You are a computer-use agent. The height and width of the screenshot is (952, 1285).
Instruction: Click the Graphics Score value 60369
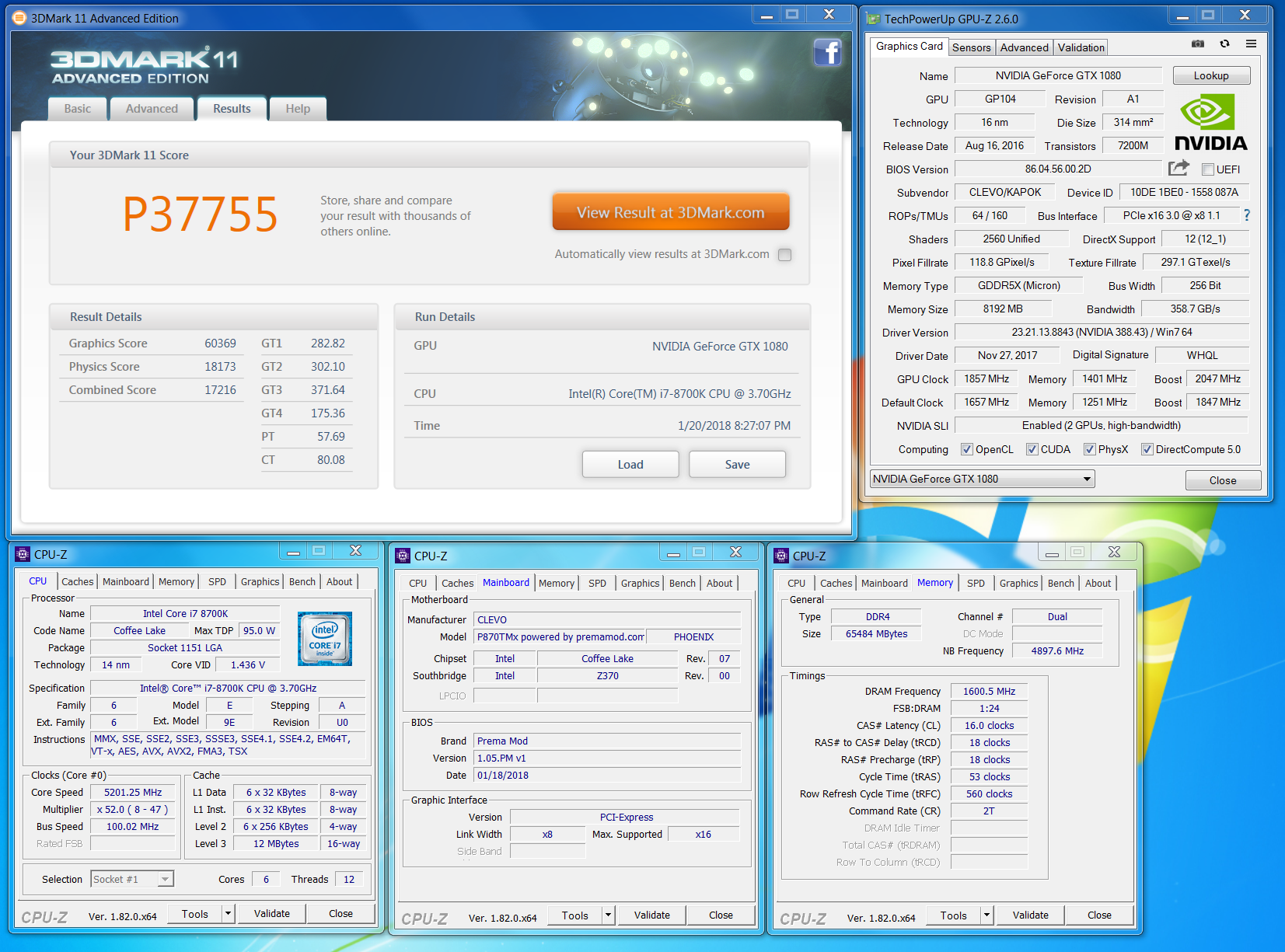click(221, 343)
